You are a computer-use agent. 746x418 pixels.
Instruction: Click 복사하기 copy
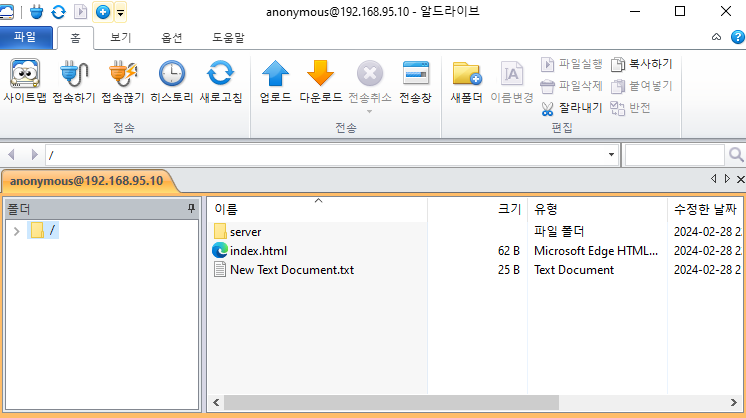(642, 64)
